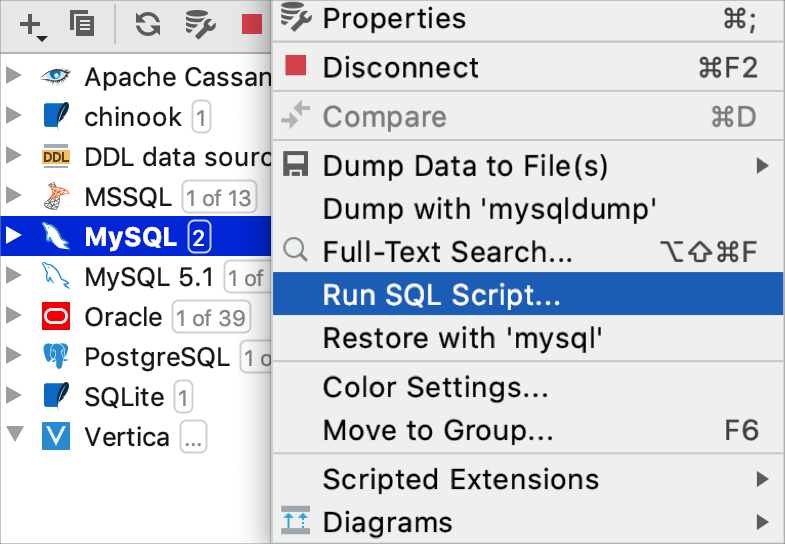785x544 pixels.
Task: Open data source properties from the toolbar
Action: click(200, 24)
